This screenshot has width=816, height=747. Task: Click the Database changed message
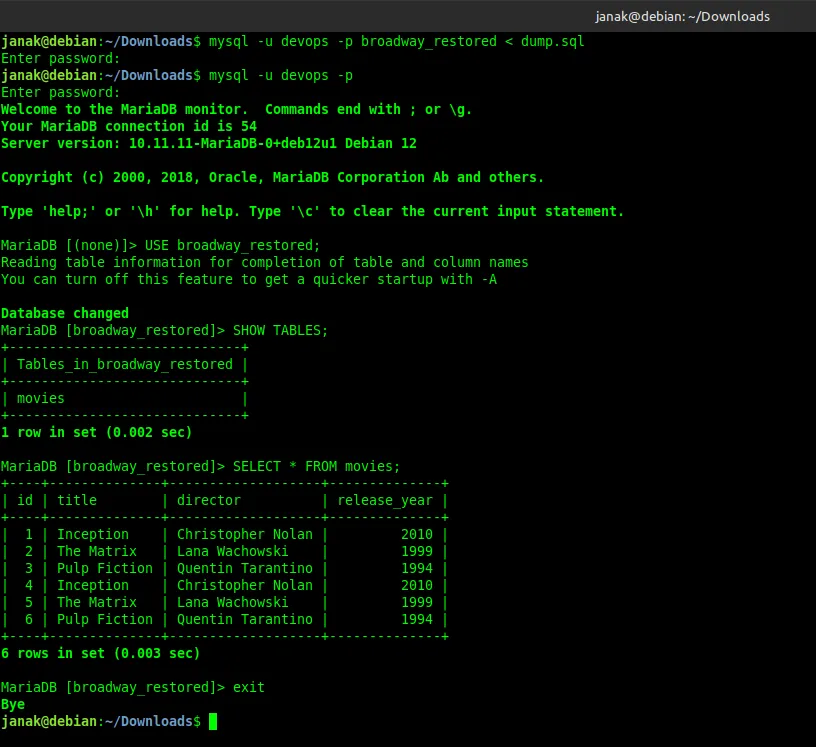click(x=64, y=313)
